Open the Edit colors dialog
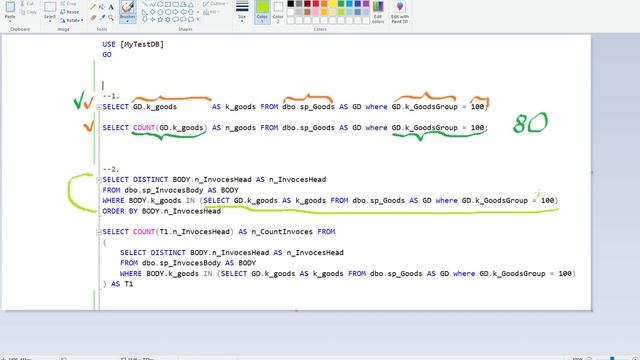Screen dimensions: 640x360 pos(378,11)
